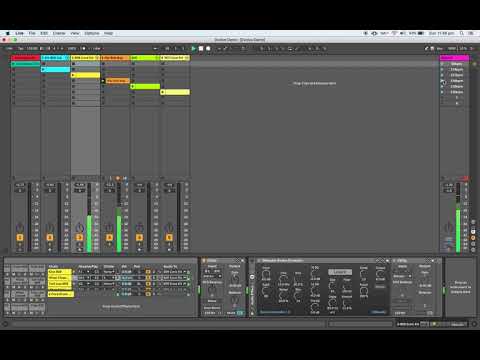Viewport: 480px width, 360px height.
Task: Toggle the last device's activator in title bar
Action: click(x=394, y=261)
